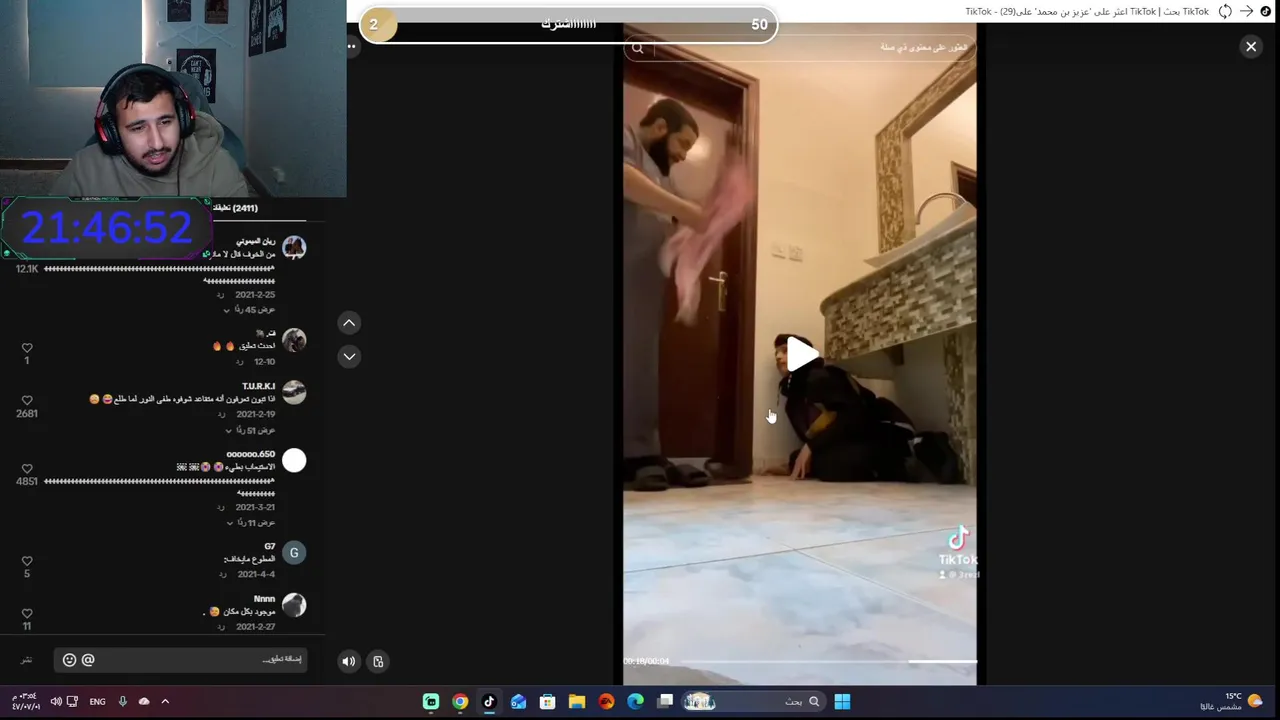
Task: Open G7's avatar with letter G
Action: 294,553
